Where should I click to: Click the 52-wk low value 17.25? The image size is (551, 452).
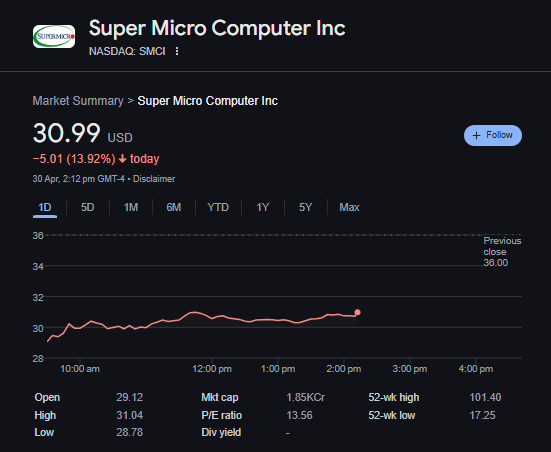pyautogui.click(x=482, y=415)
